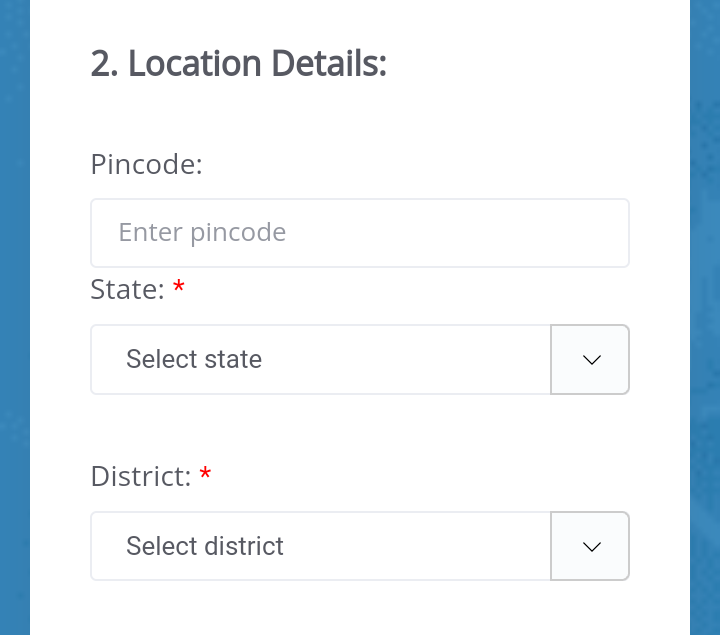The height and width of the screenshot is (635, 720).
Task: Click blank area above Location Details heading
Action: click(360, 18)
